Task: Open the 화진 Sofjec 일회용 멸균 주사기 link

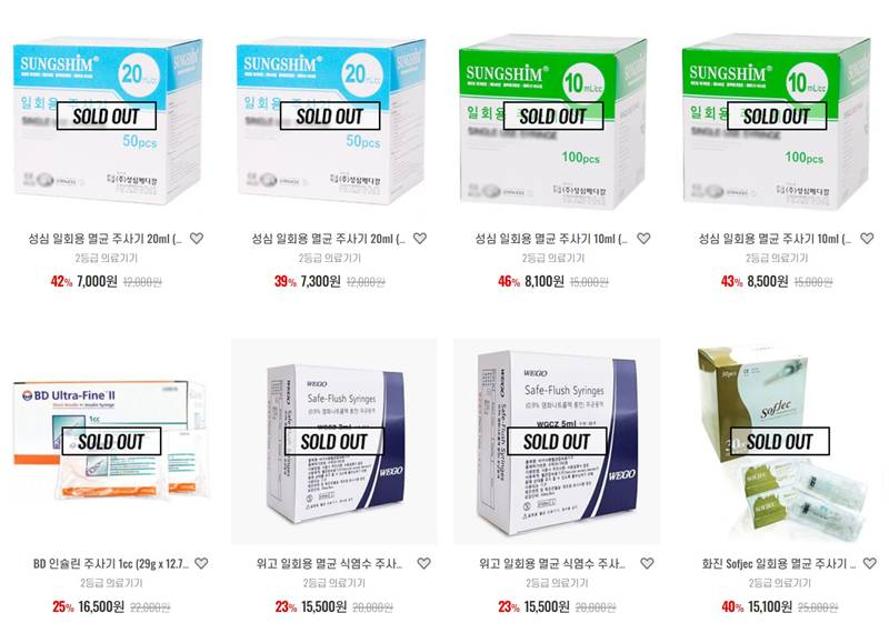Action: pyautogui.click(x=779, y=564)
